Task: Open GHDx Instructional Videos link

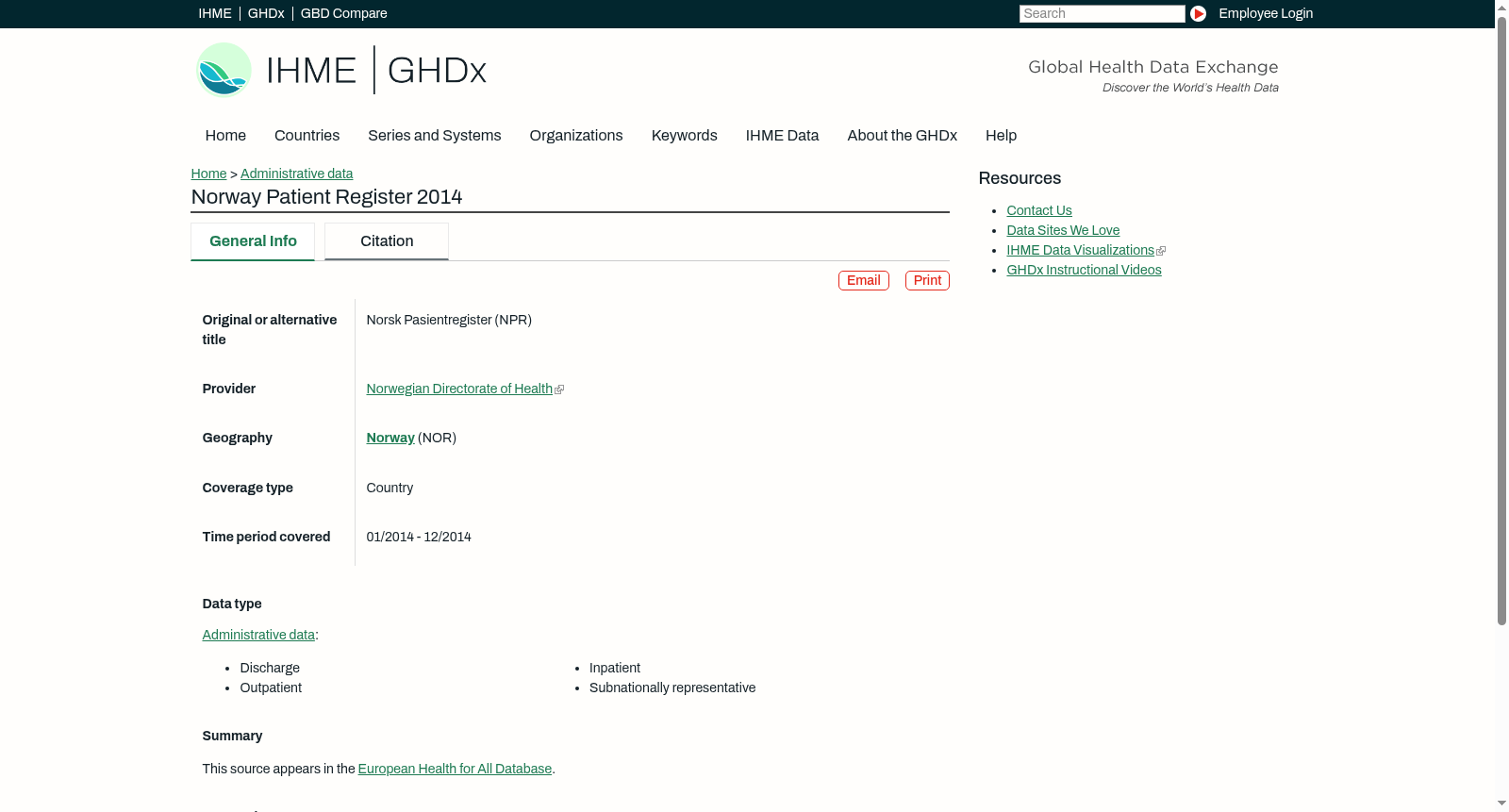Action: (x=1084, y=270)
